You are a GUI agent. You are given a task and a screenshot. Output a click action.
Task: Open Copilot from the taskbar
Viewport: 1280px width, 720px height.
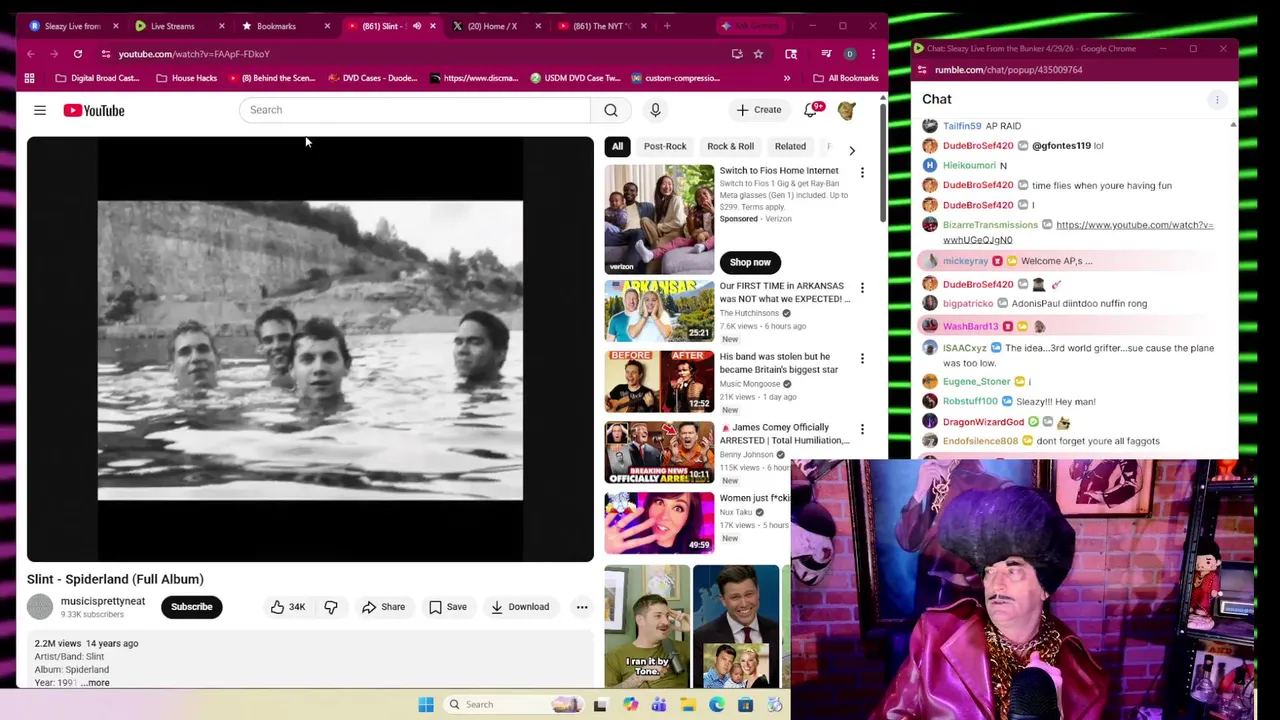[630, 705]
